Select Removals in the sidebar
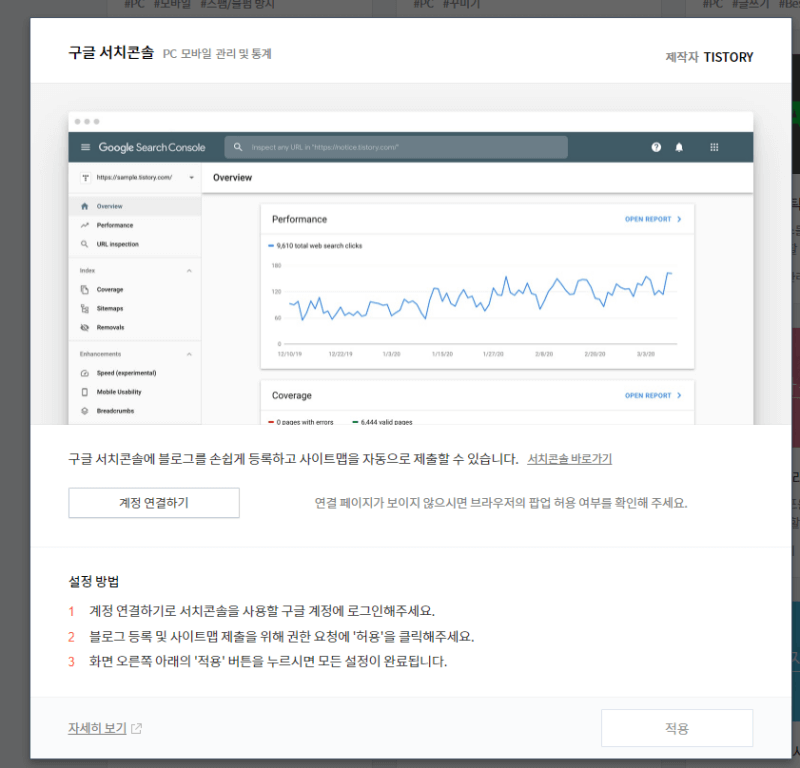 click(x=111, y=328)
